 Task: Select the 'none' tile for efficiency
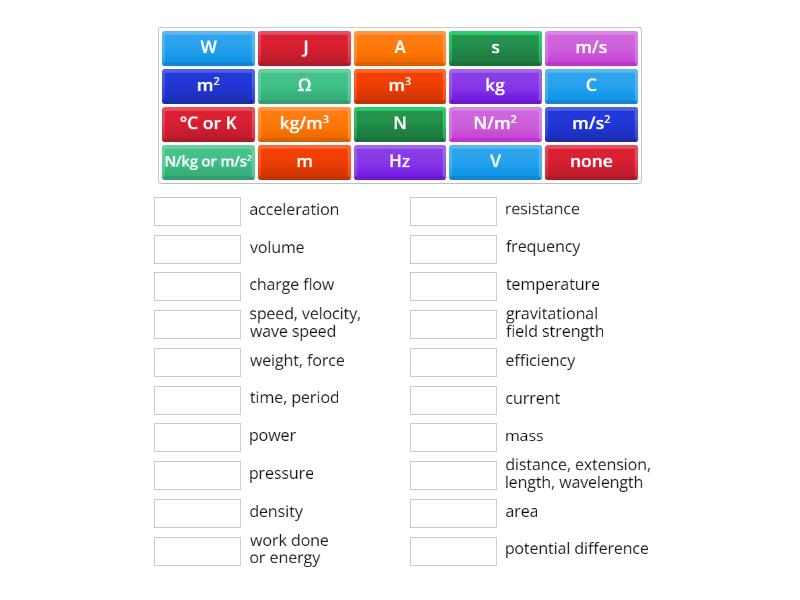tap(591, 161)
